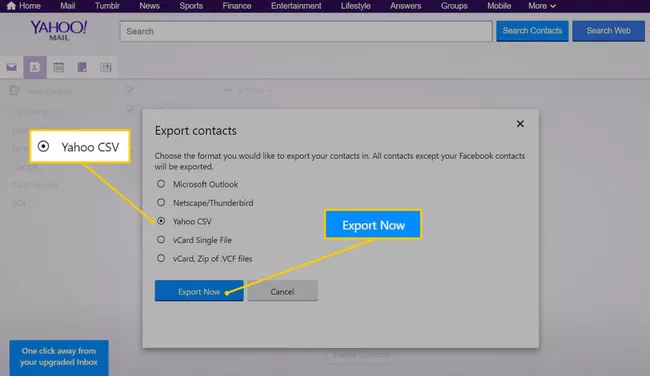Screen dimensions: 650x376
Task: Focus the Search input field
Action: point(306,32)
